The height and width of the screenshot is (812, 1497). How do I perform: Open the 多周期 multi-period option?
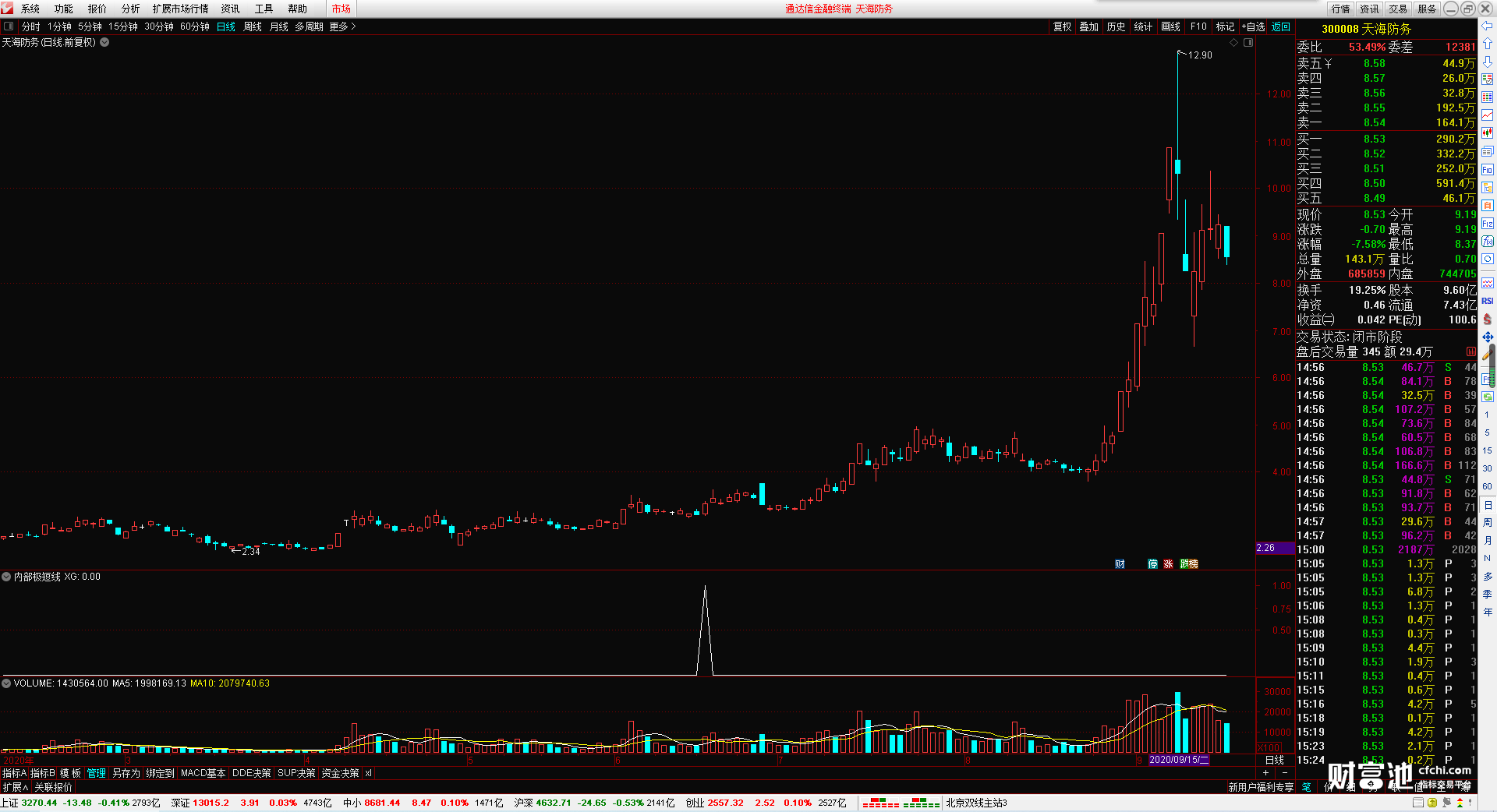tap(310, 26)
